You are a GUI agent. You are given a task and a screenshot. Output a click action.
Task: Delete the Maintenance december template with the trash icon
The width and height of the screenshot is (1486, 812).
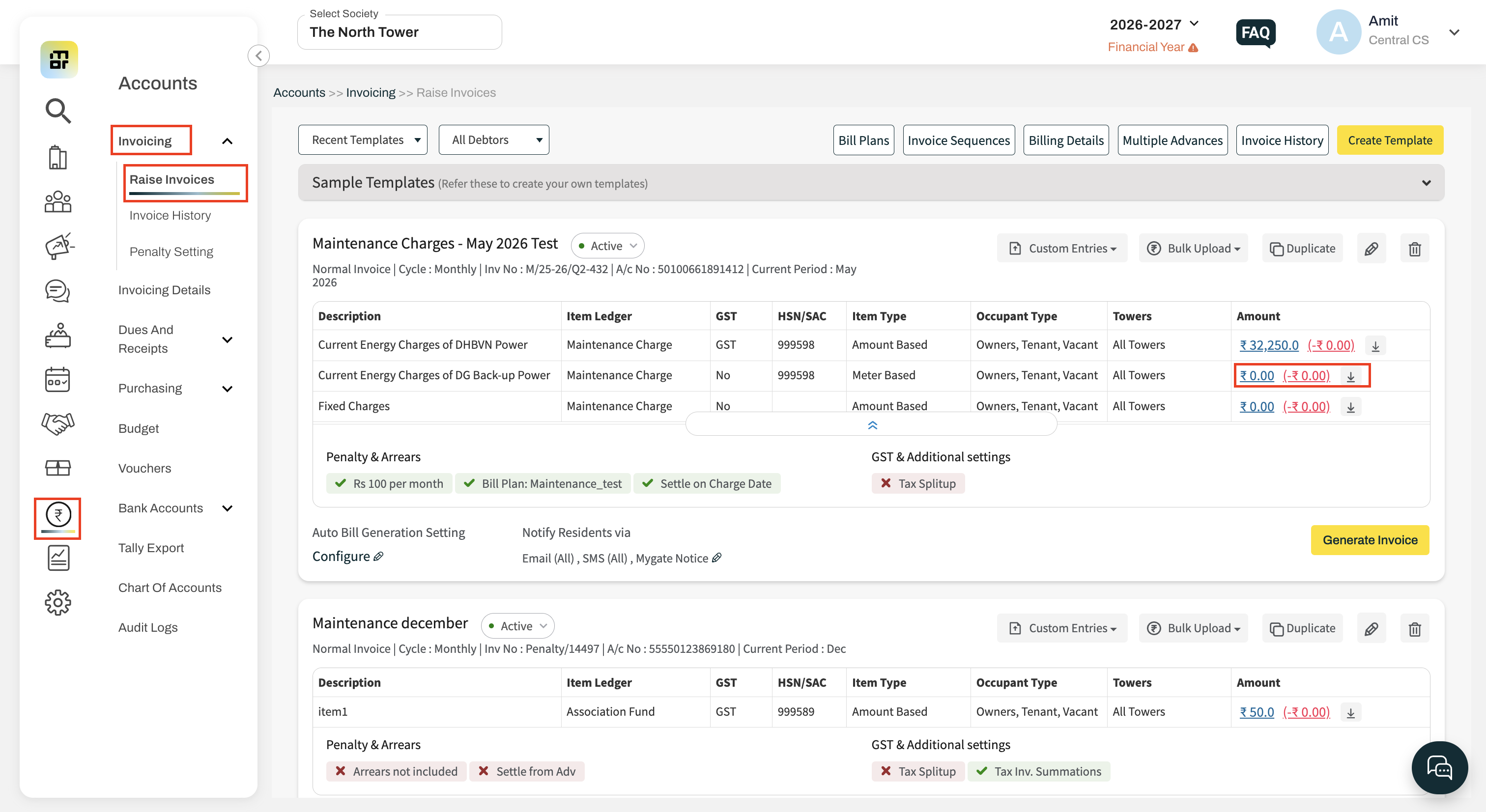click(x=1414, y=629)
